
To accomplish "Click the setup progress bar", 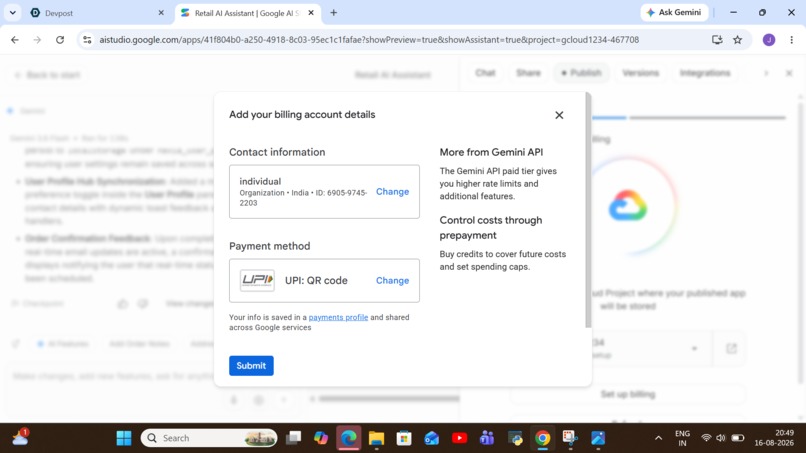I will (689, 118).
